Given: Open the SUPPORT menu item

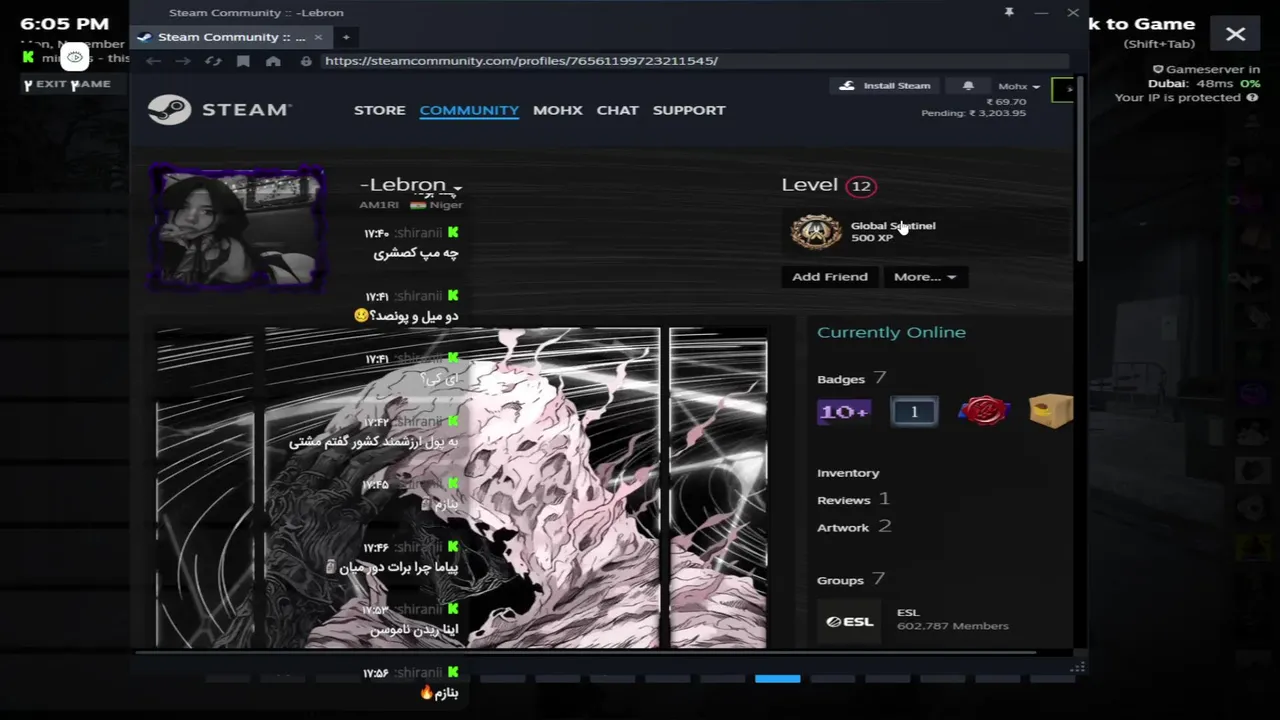Looking at the screenshot, I should 689,110.
